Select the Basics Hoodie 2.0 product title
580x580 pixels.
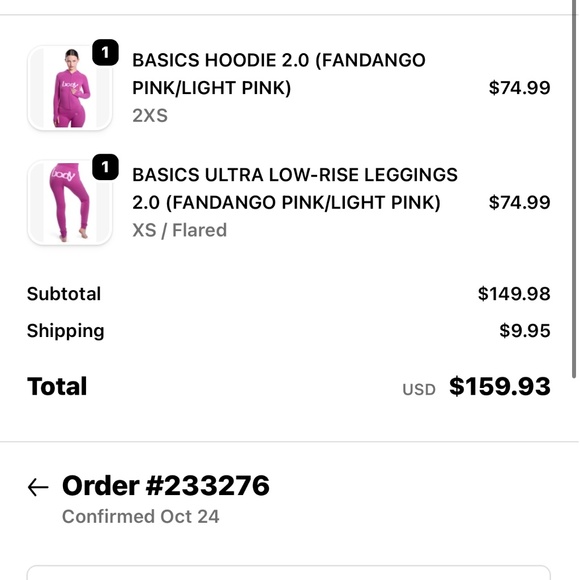pos(279,74)
